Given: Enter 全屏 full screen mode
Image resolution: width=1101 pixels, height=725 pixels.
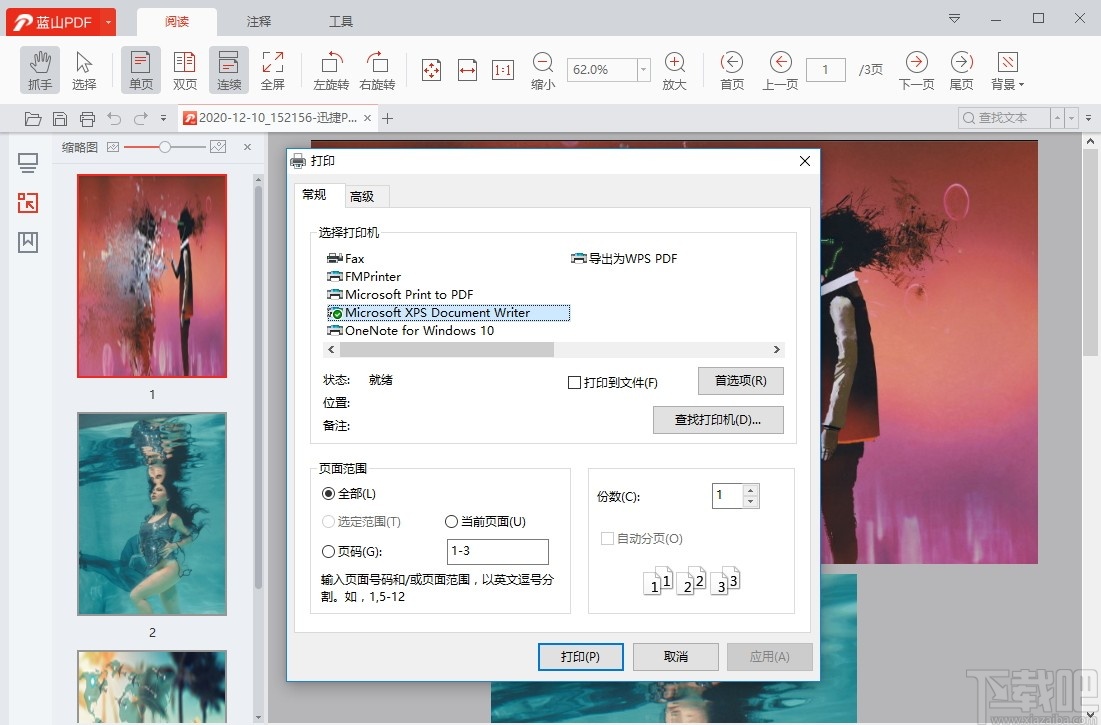Looking at the screenshot, I should 274,70.
